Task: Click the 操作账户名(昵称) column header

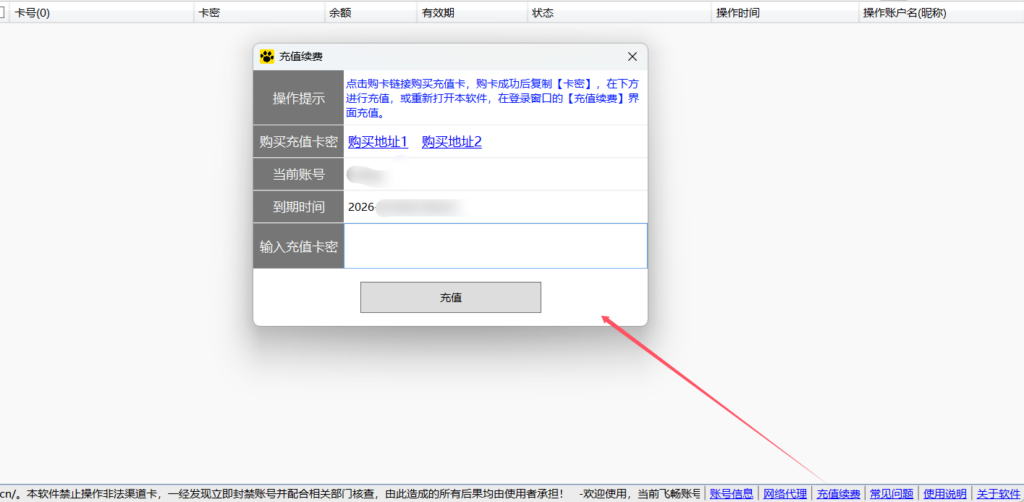Action: pos(942,12)
